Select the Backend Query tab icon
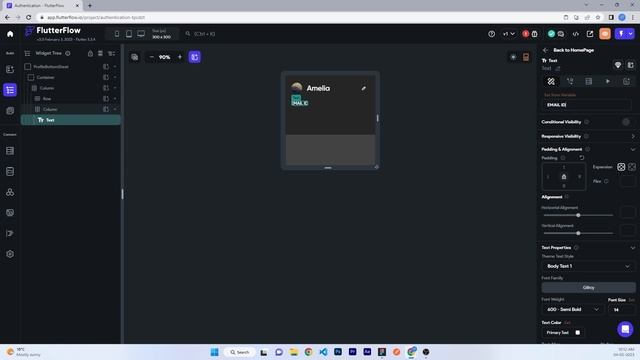 pyautogui.click(x=589, y=82)
